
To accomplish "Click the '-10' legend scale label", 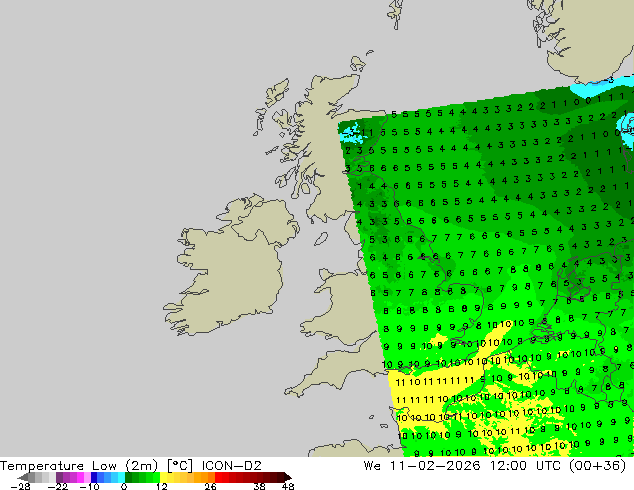I will click(x=89, y=486).
